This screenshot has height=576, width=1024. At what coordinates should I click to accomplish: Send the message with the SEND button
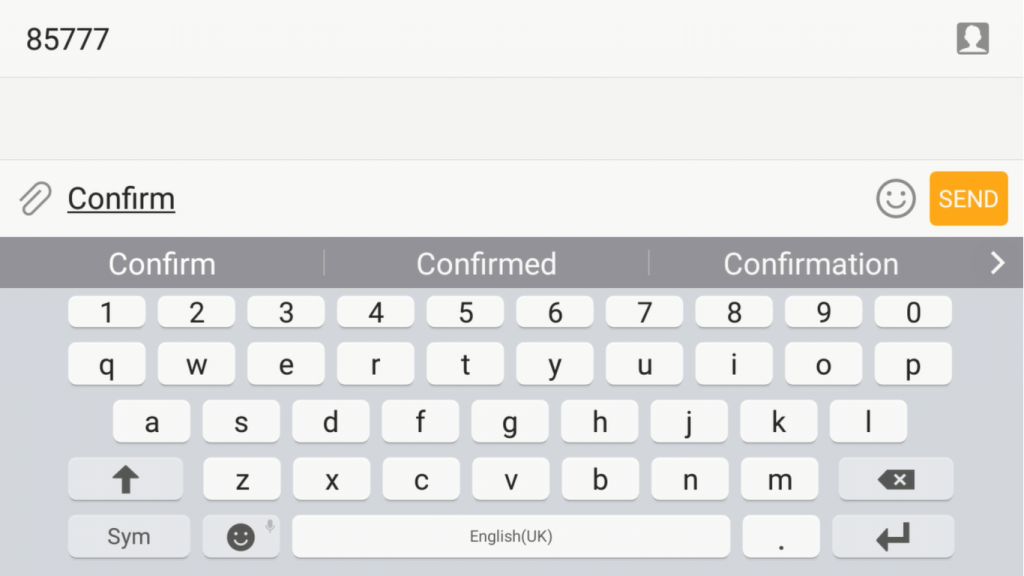(968, 199)
